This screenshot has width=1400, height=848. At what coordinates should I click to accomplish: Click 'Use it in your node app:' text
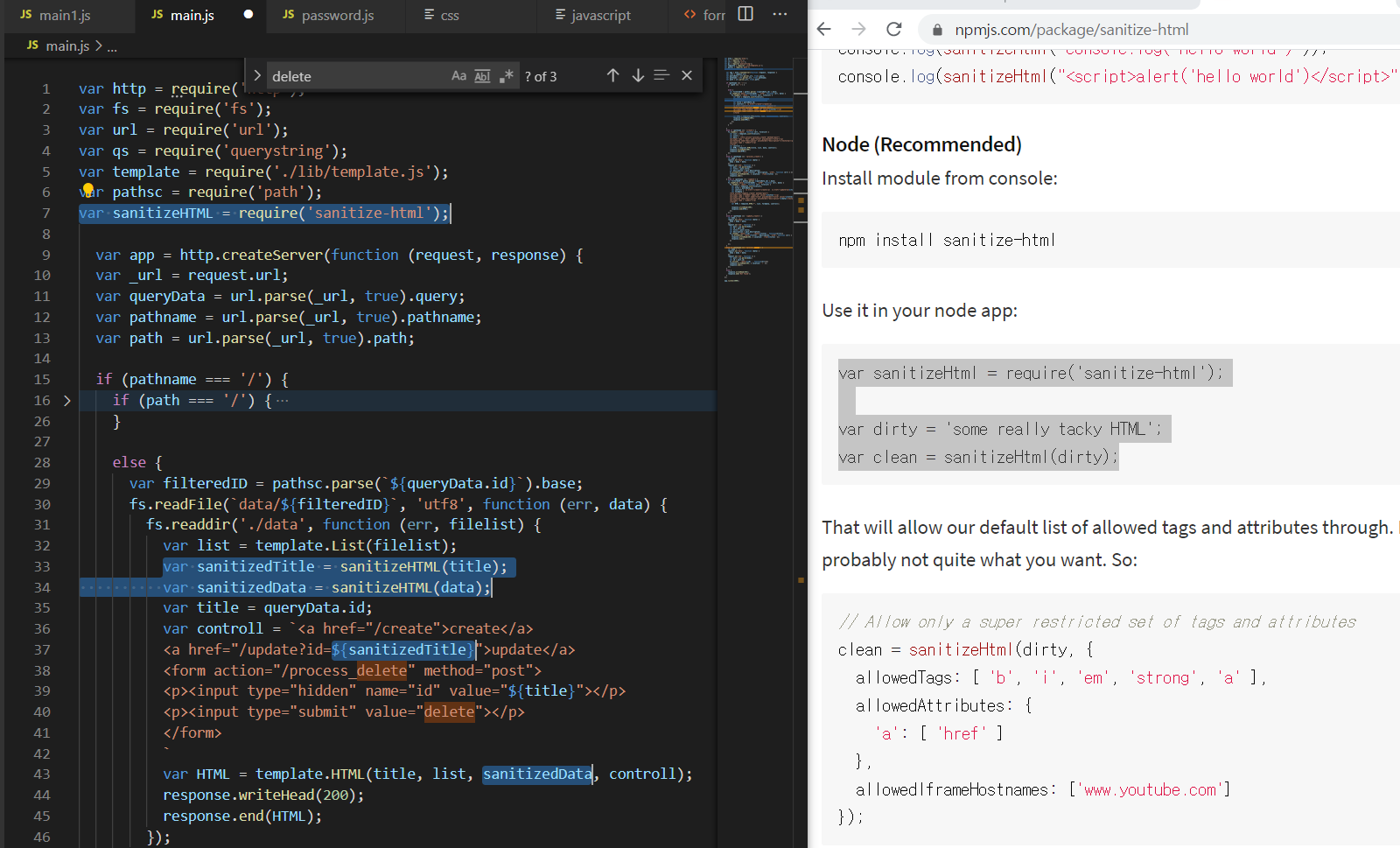click(920, 311)
